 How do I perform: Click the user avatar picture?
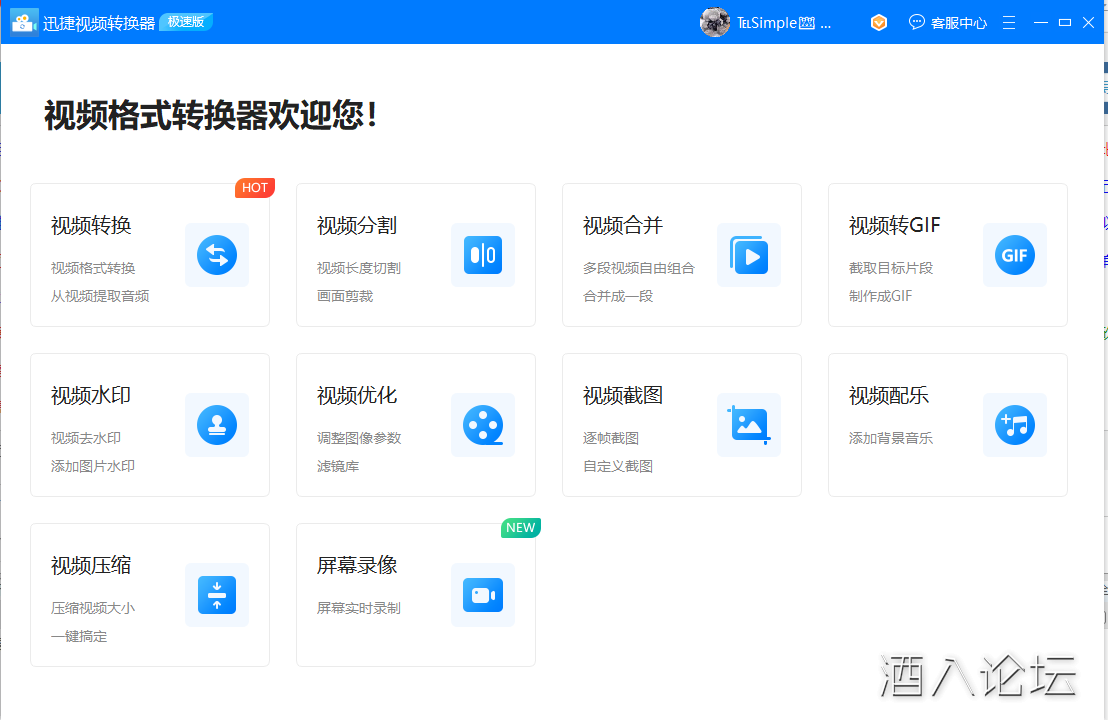(x=715, y=22)
